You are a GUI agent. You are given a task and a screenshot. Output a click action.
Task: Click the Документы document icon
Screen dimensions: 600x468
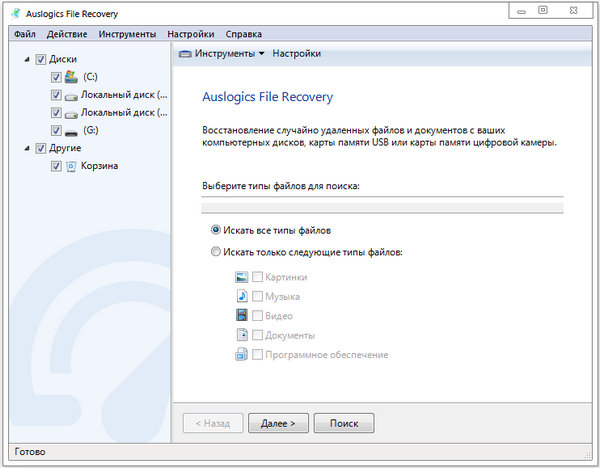(x=241, y=335)
